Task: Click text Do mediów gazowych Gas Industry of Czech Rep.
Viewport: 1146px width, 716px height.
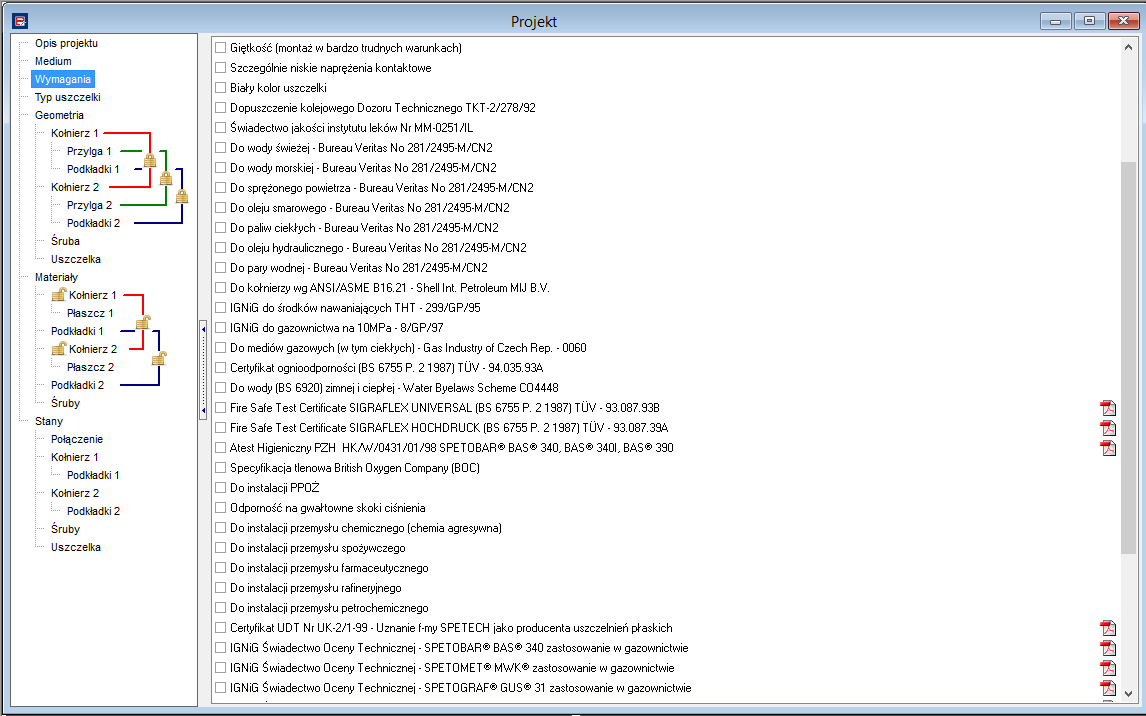Action: [408, 347]
